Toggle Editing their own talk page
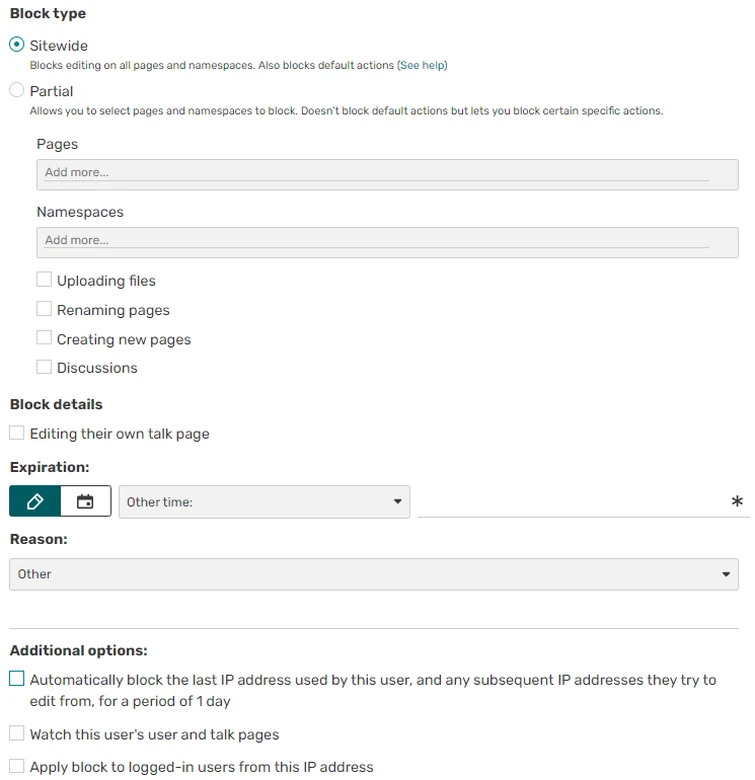 [x=17, y=433]
